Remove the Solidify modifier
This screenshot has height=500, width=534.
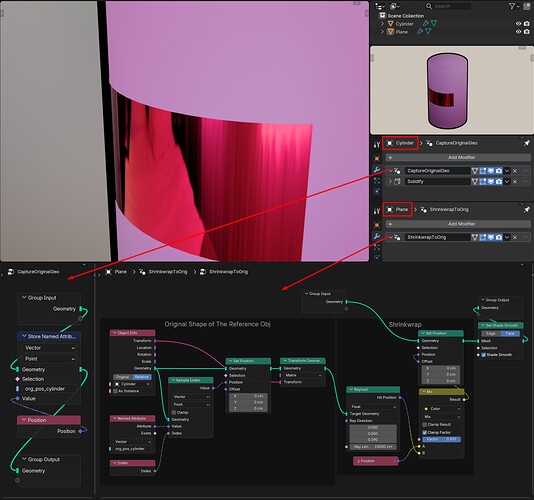(515, 182)
